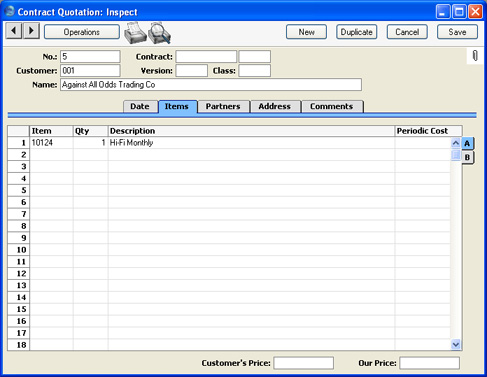Maximize the Contract Quotation window
Screen dimensions: 487x377
459,12
